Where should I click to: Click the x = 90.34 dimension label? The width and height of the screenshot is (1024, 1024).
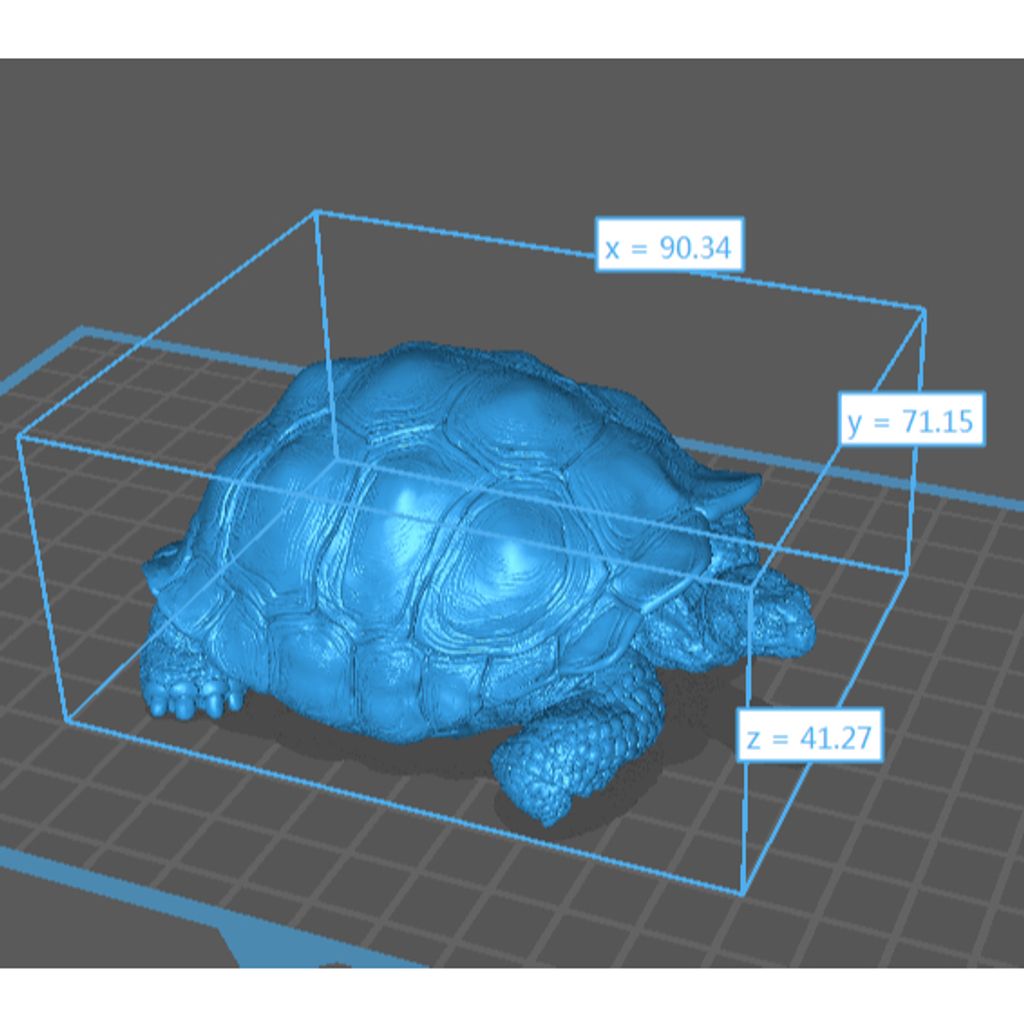point(669,245)
